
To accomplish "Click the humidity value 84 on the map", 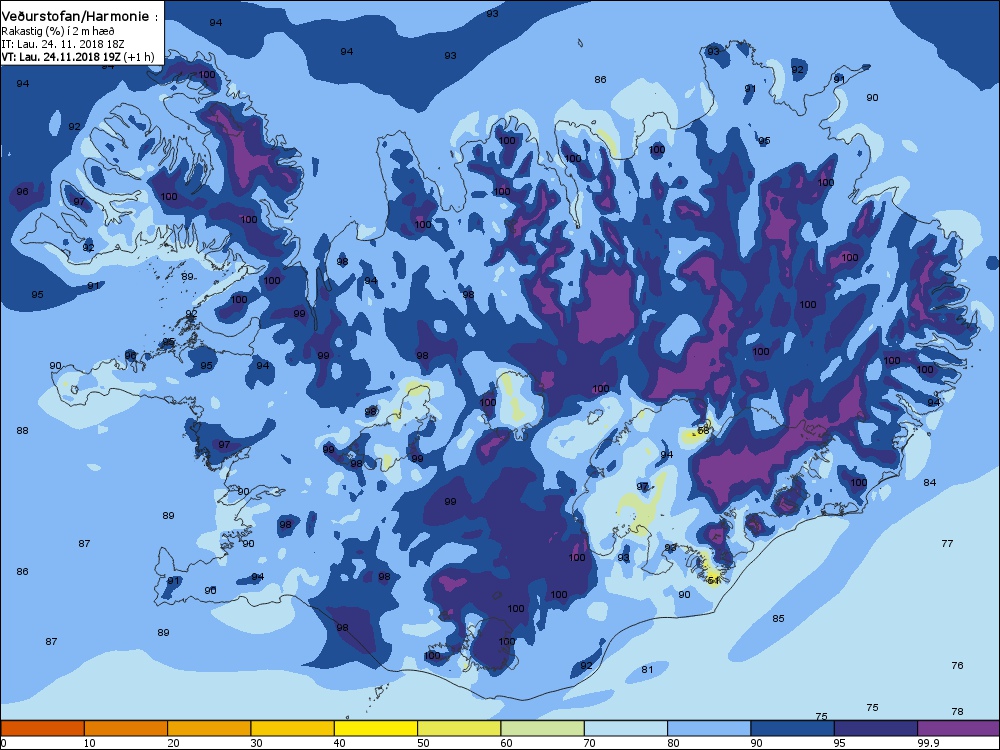I will (930, 482).
